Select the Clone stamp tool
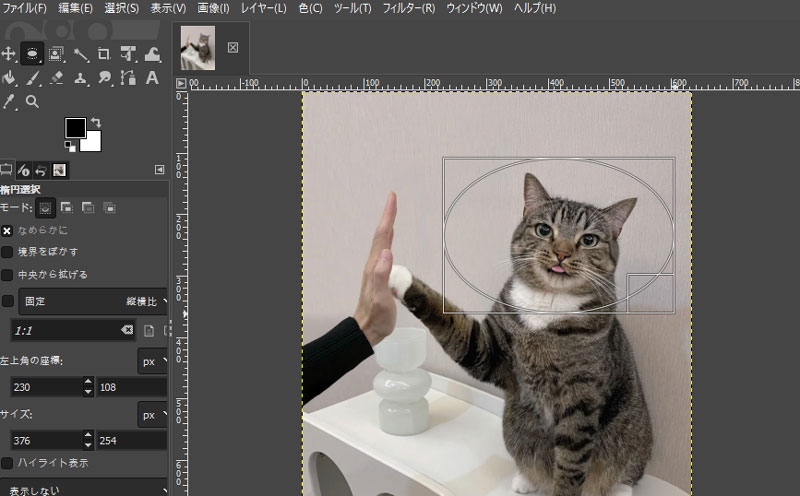 point(81,78)
